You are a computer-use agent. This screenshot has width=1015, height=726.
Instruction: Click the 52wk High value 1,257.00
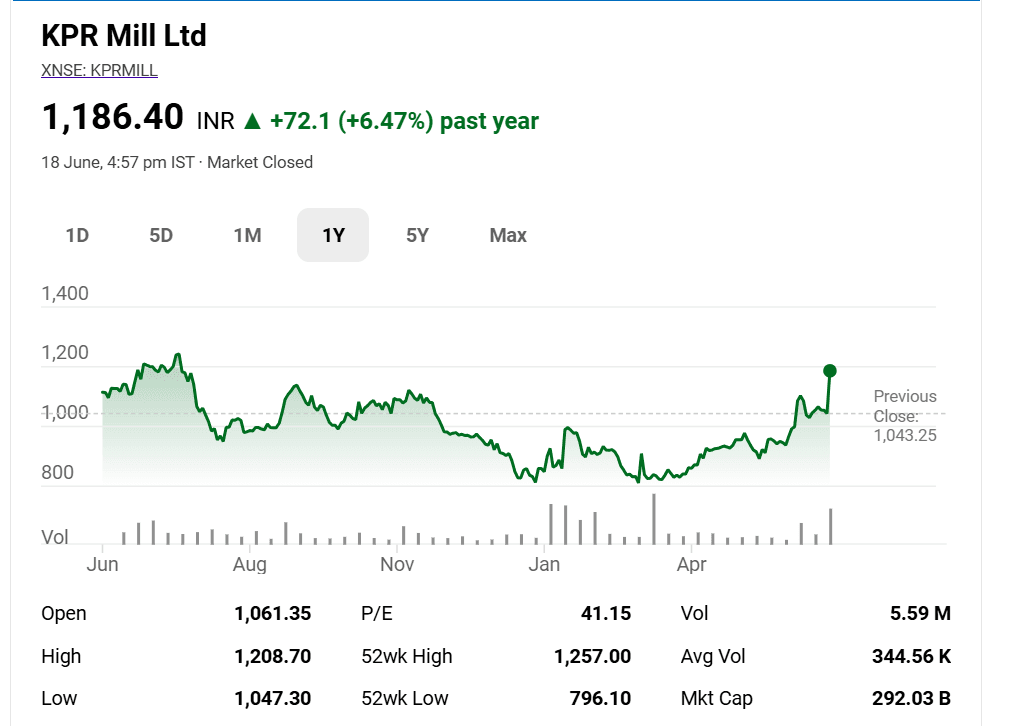(x=592, y=656)
